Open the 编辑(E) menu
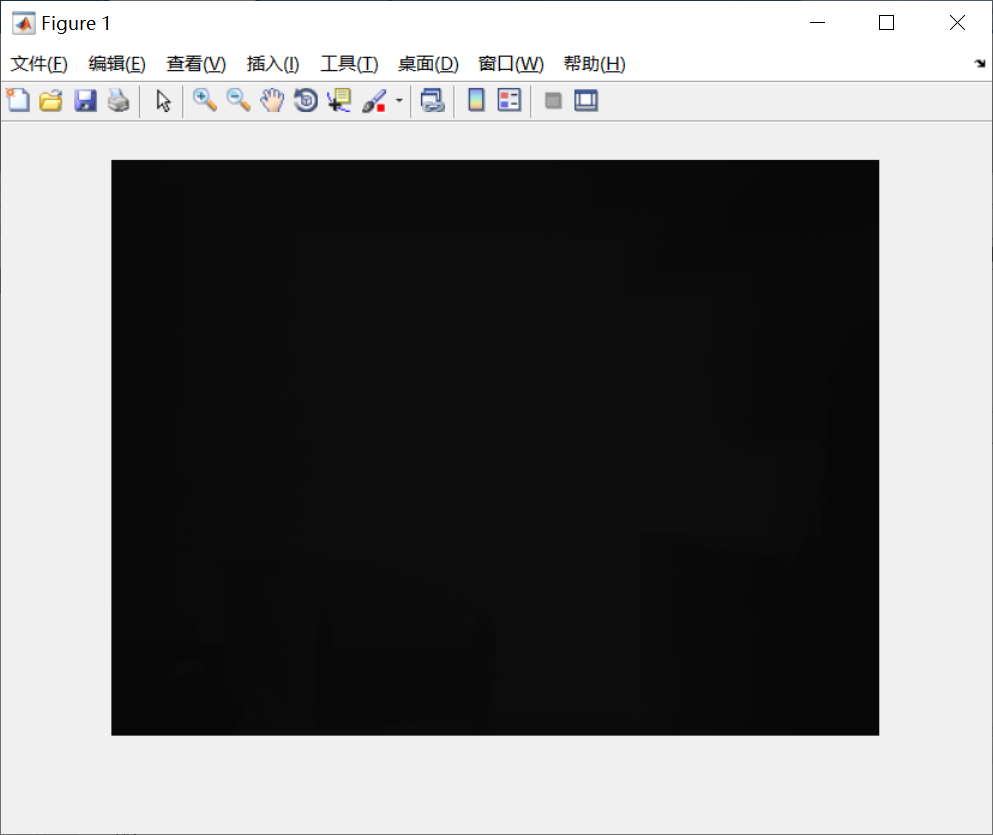The height and width of the screenshot is (835, 993). click(117, 64)
